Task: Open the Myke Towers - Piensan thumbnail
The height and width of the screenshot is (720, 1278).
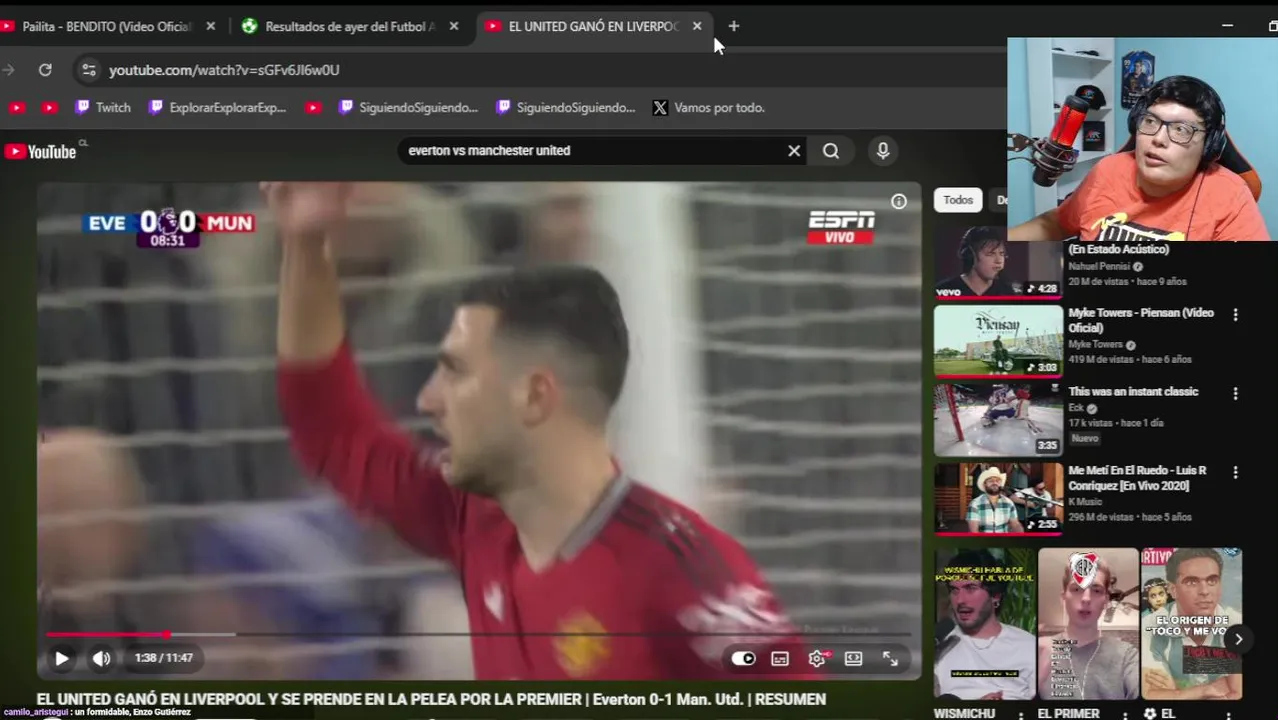Action: tap(998, 340)
